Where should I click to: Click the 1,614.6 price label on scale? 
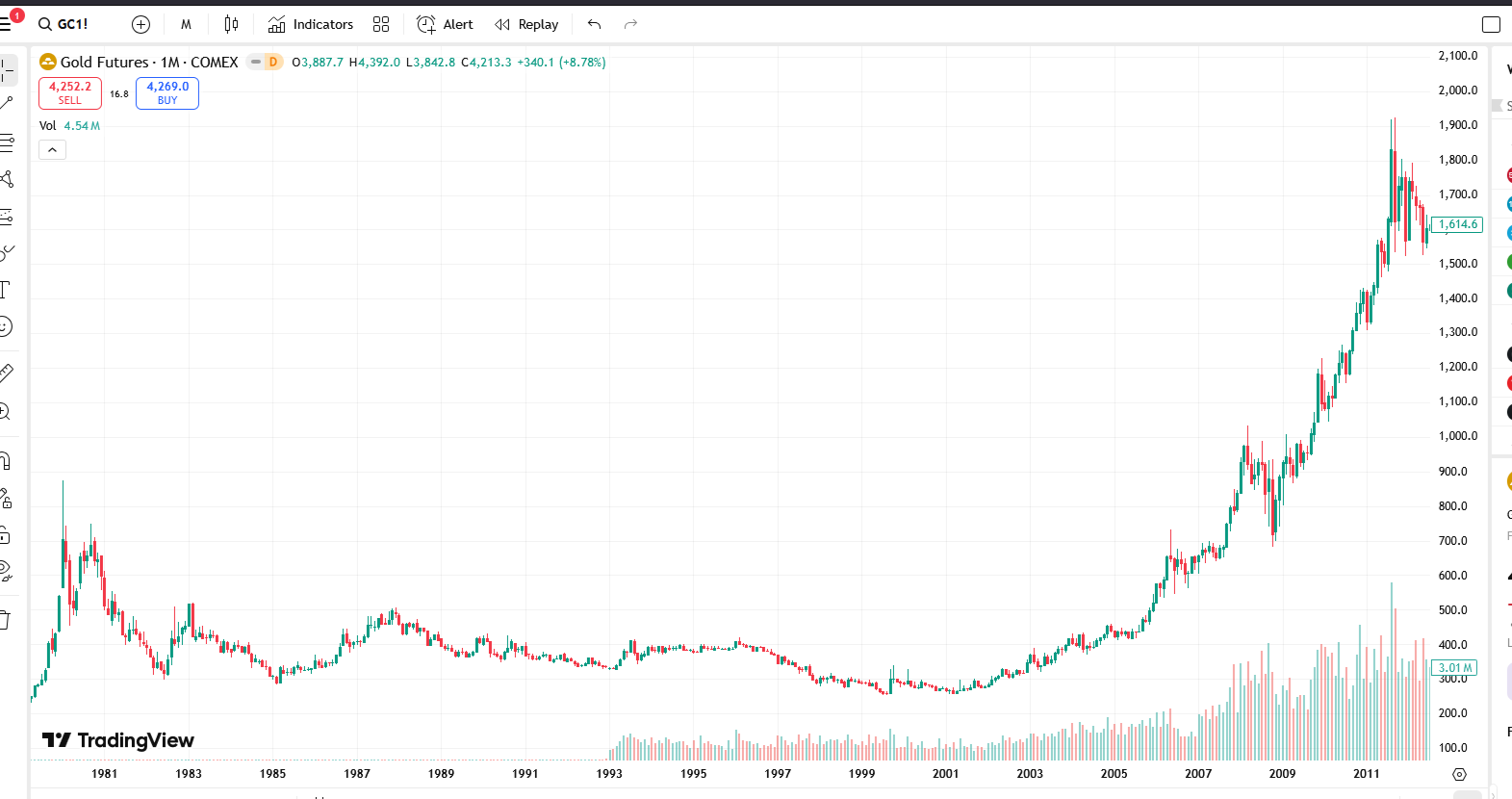[1457, 224]
